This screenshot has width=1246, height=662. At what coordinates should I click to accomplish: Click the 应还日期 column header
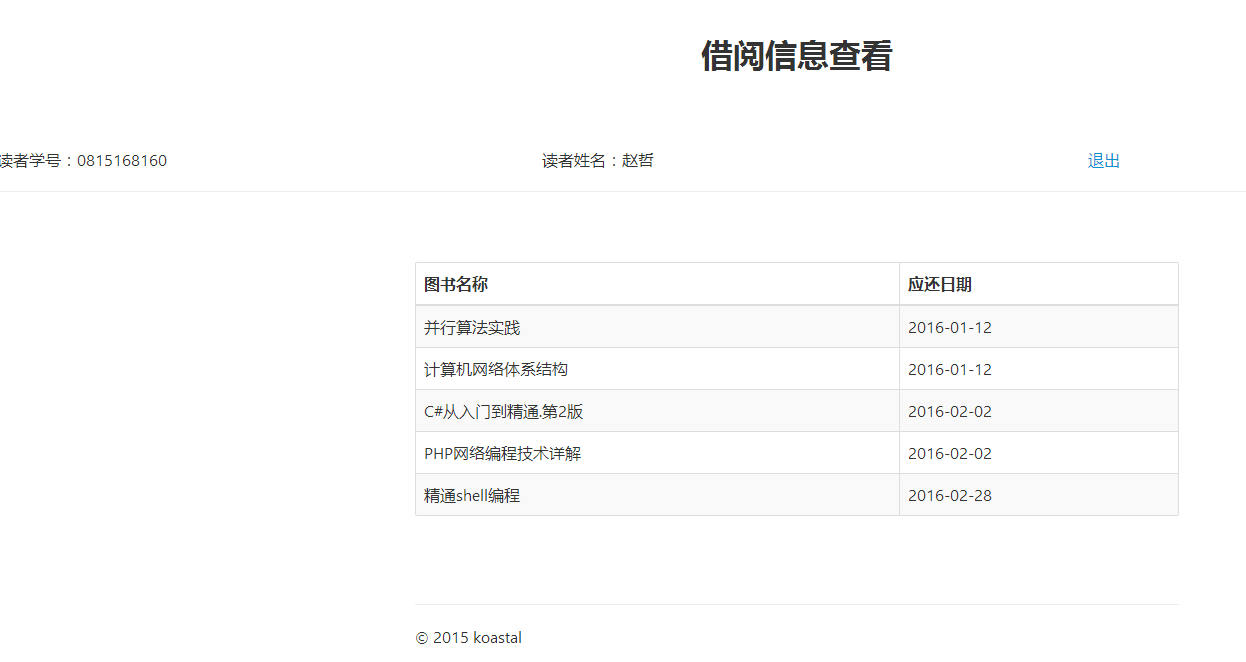point(939,285)
